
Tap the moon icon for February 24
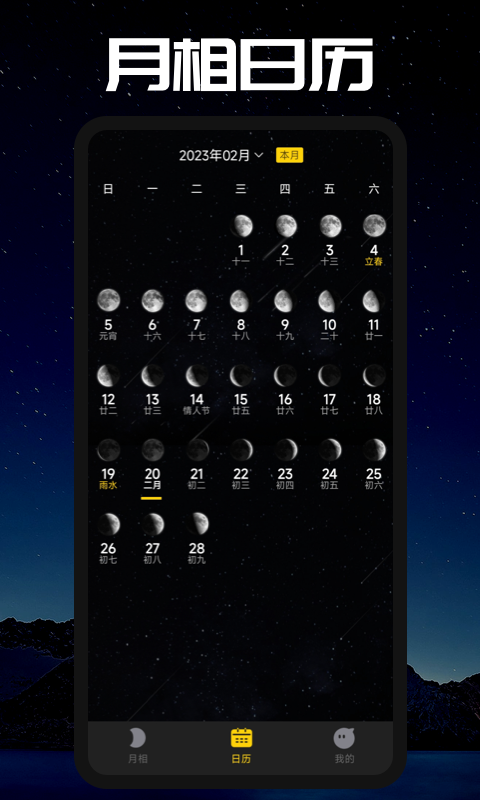tap(330, 450)
